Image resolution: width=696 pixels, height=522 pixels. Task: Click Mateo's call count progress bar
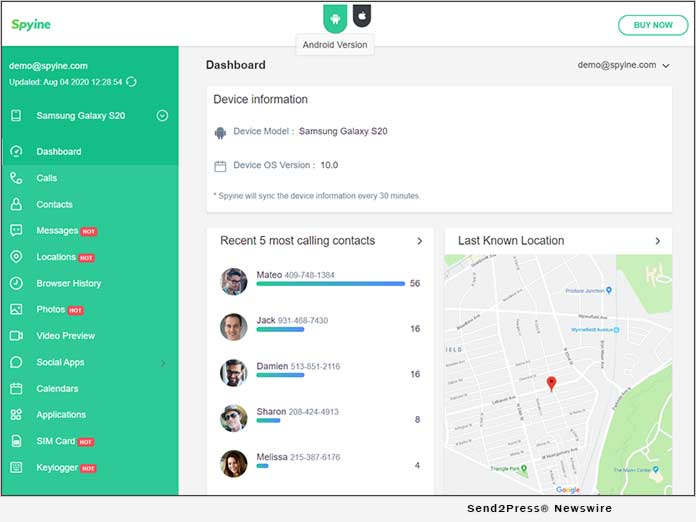point(330,284)
